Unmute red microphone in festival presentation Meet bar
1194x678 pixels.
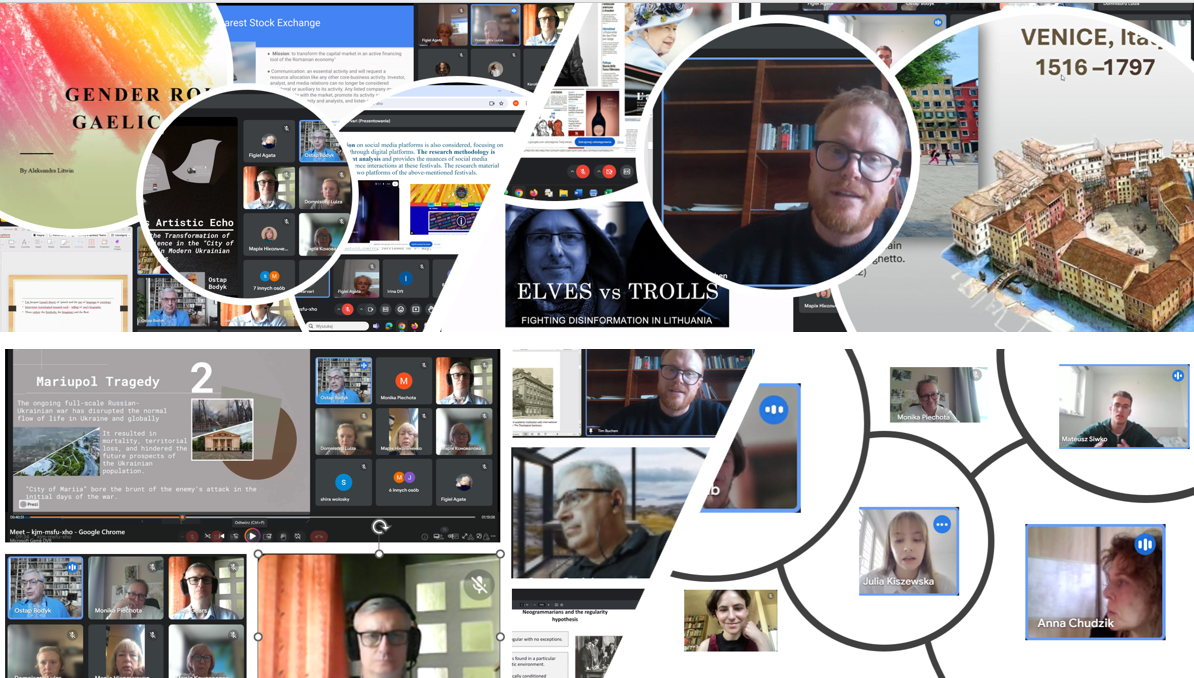pyautogui.click(x=347, y=309)
